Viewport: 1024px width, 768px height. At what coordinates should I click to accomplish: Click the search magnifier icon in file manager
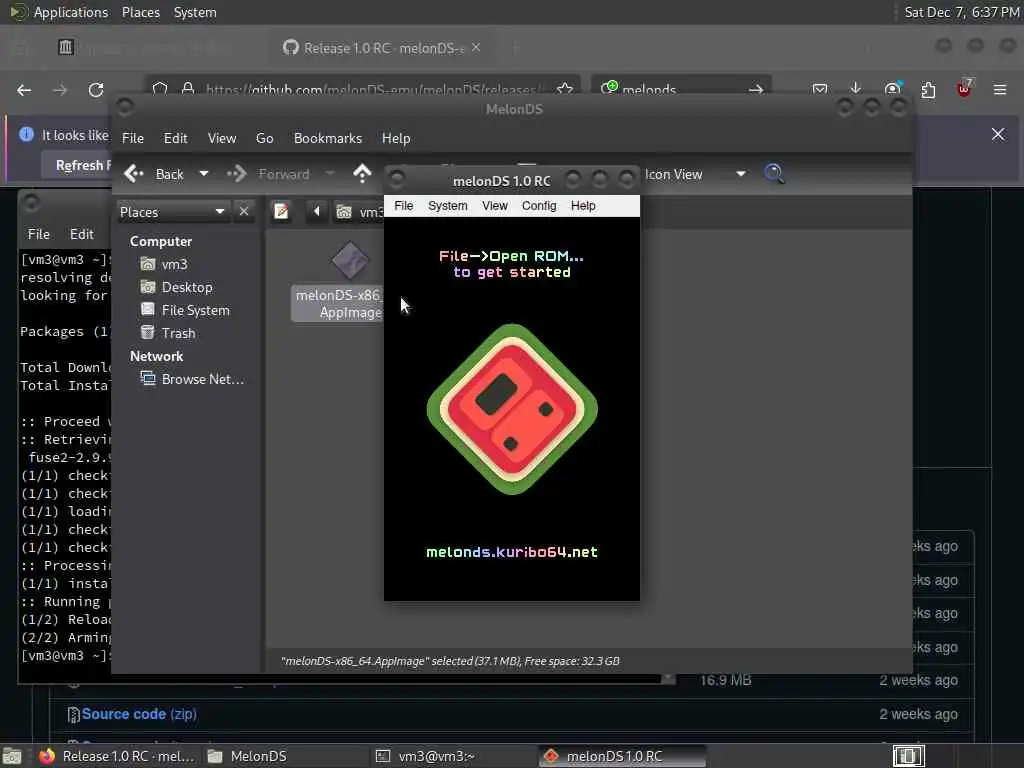[774, 174]
